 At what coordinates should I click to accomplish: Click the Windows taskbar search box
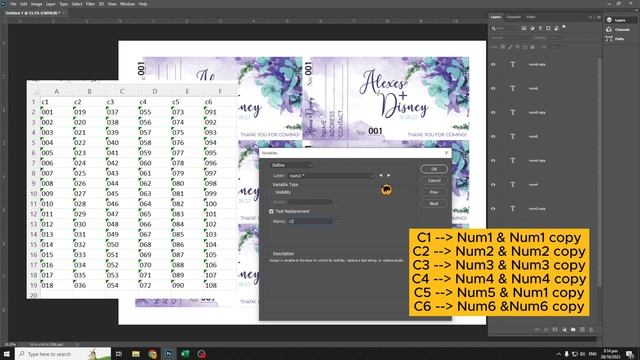tap(63, 354)
